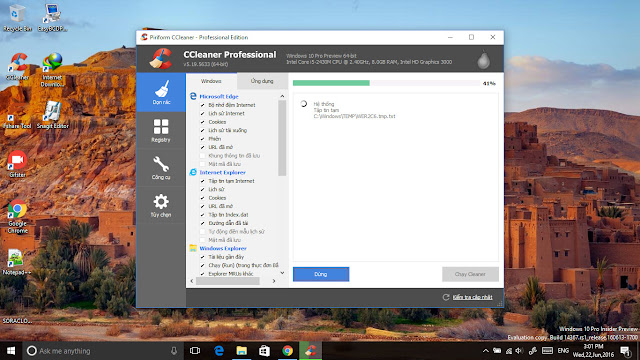Click the URL đã mở entry under Edge
Screen dimensions: 640x360
click(x=220, y=147)
